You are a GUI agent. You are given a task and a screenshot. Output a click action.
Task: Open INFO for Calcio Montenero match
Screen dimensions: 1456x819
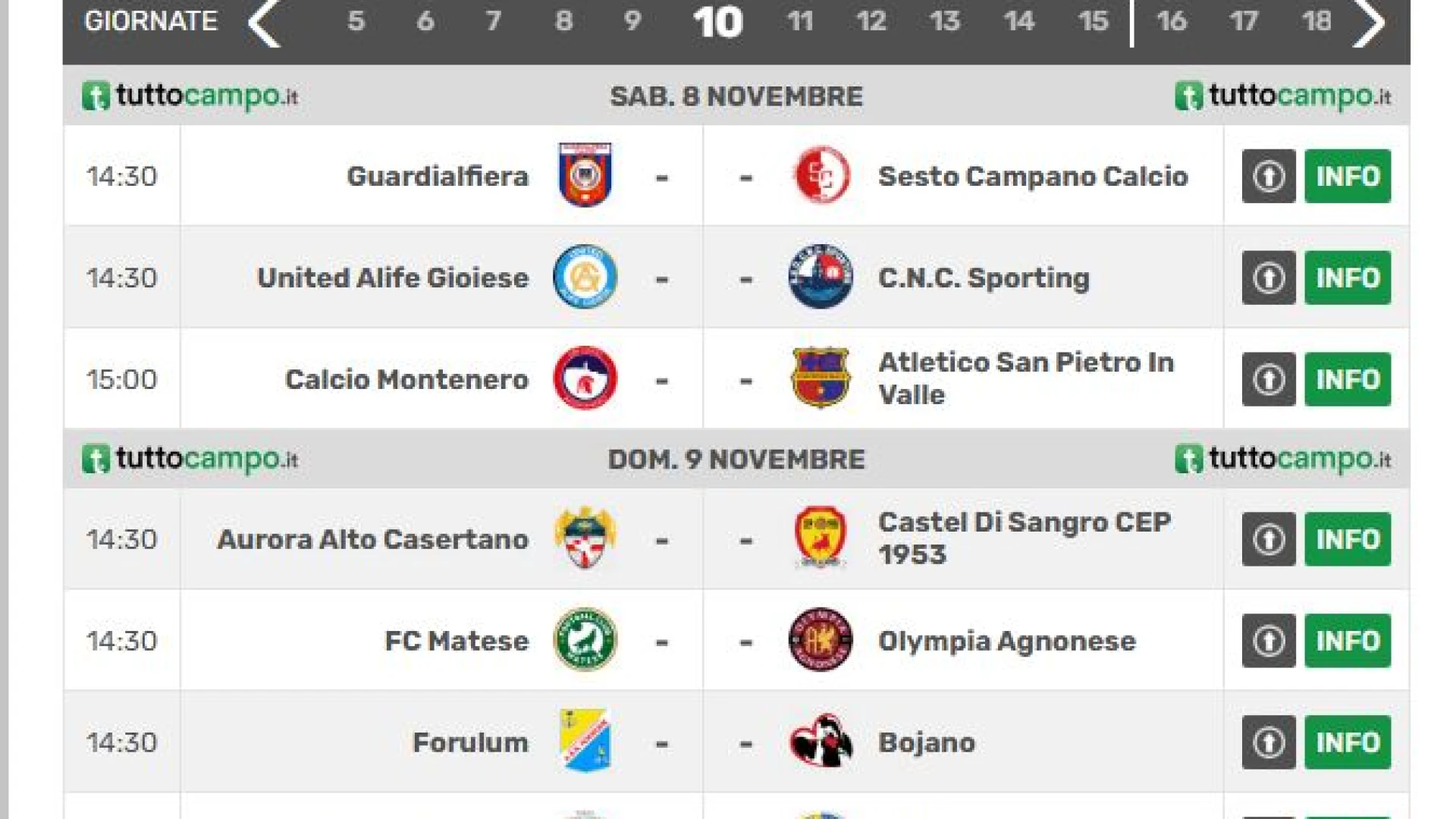[x=1348, y=378]
